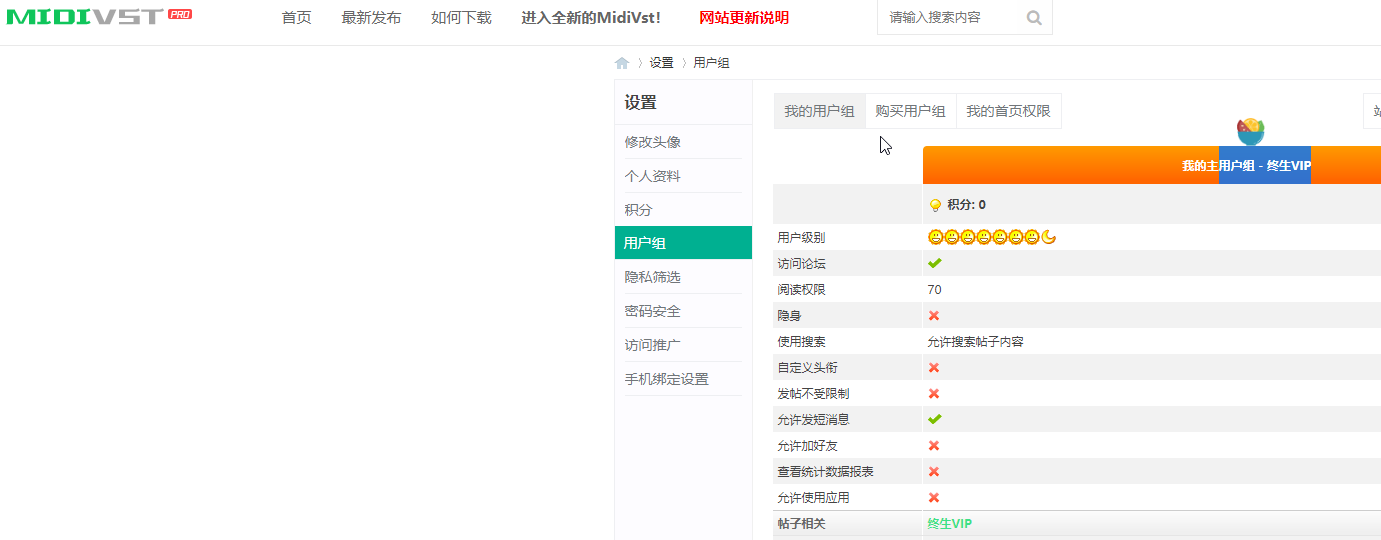Click the search magnifier icon
The height and width of the screenshot is (540, 1381).
pyautogui.click(x=1034, y=17)
